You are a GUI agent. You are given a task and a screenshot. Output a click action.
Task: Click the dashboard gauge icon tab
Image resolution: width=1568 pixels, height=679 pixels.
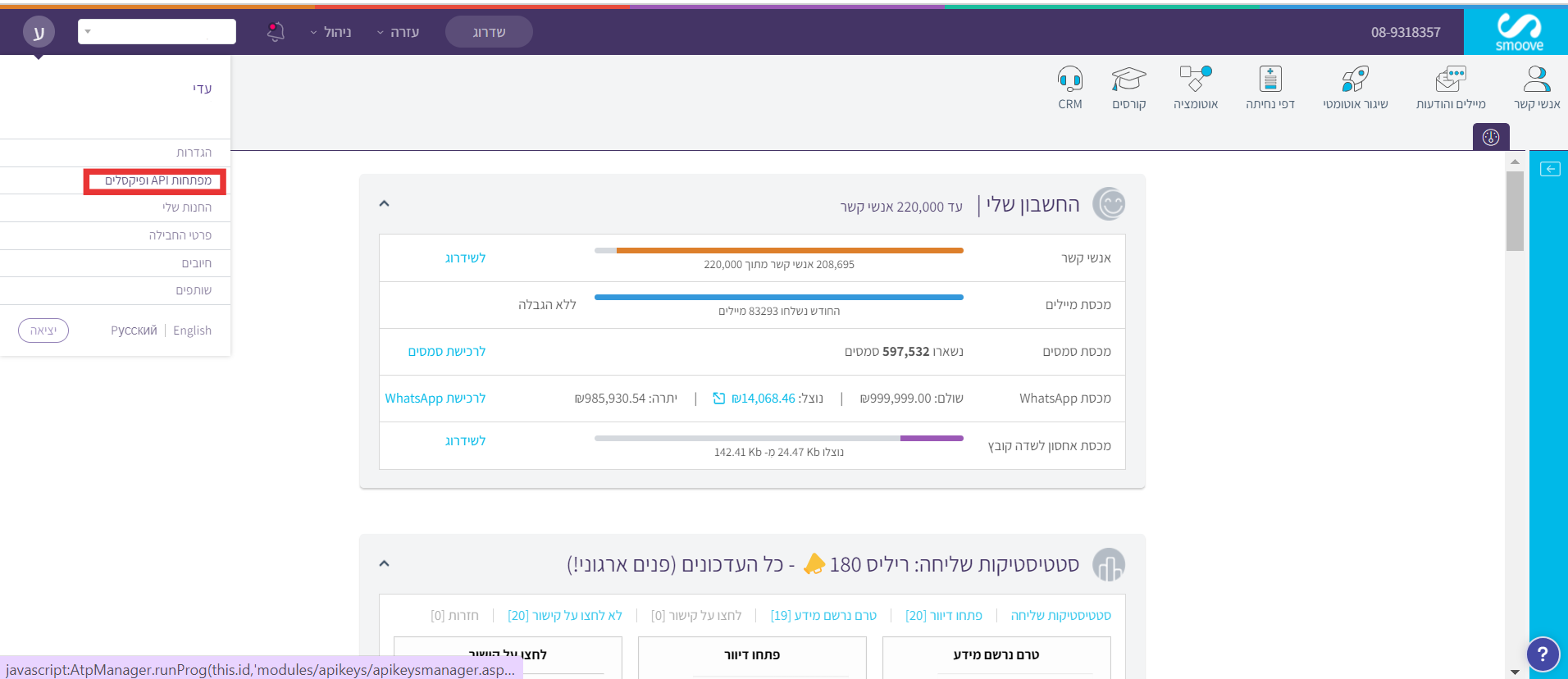[x=1490, y=137]
